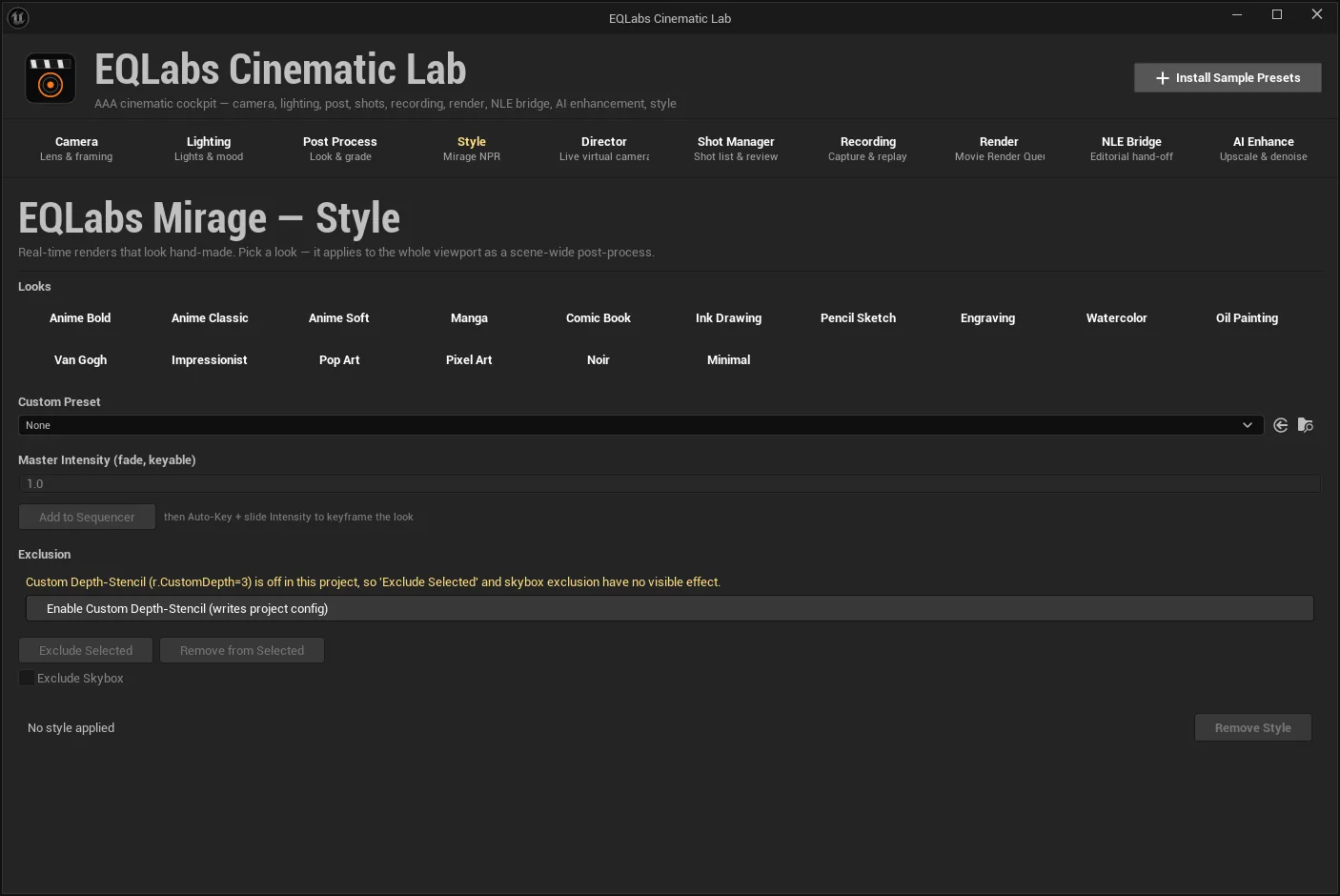Open the Recording tab
This screenshot has height=896, width=1340.
(867, 149)
